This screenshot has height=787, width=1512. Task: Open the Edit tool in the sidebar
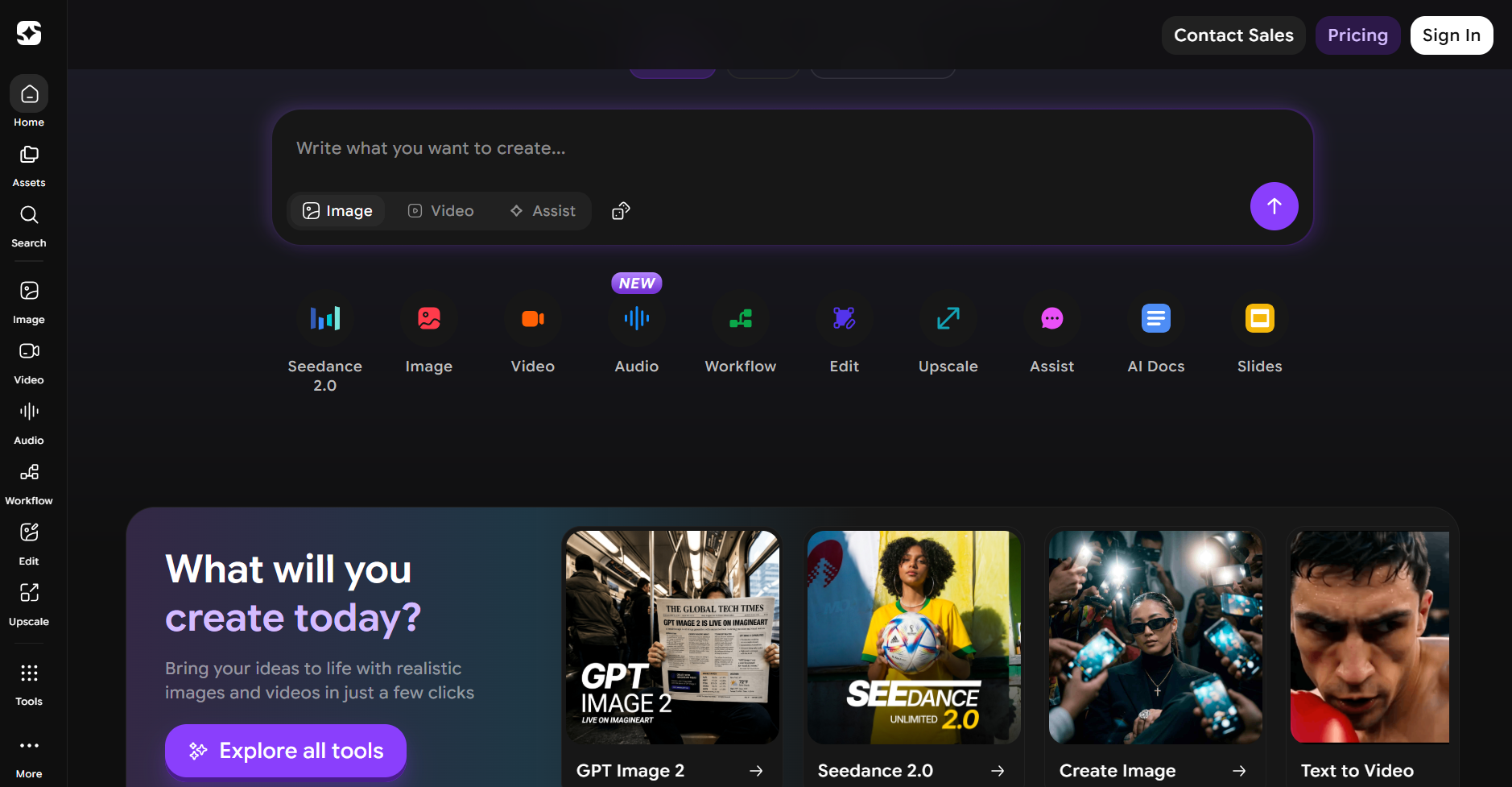click(x=29, y=543)
